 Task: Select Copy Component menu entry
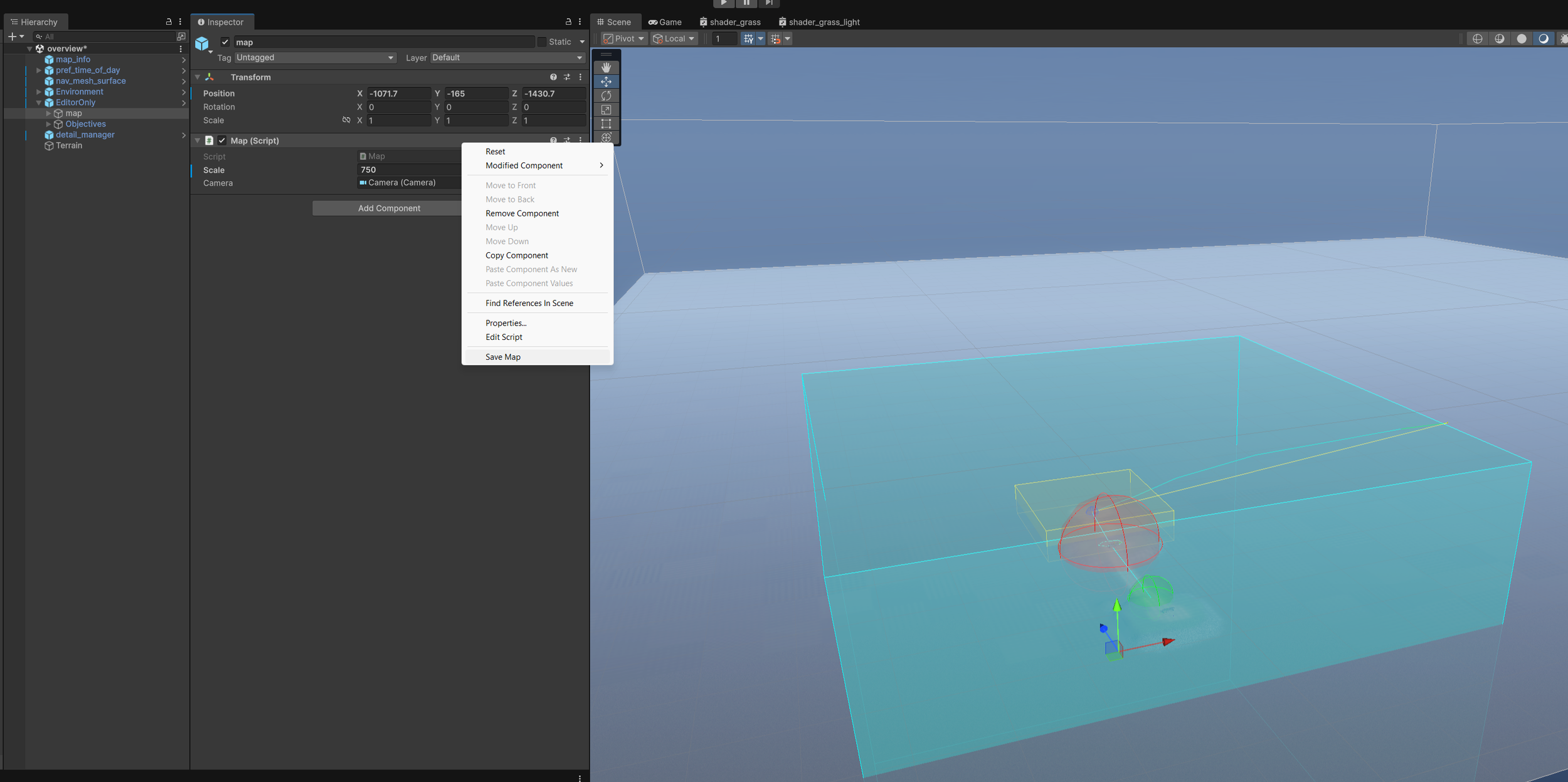[516, 255]
